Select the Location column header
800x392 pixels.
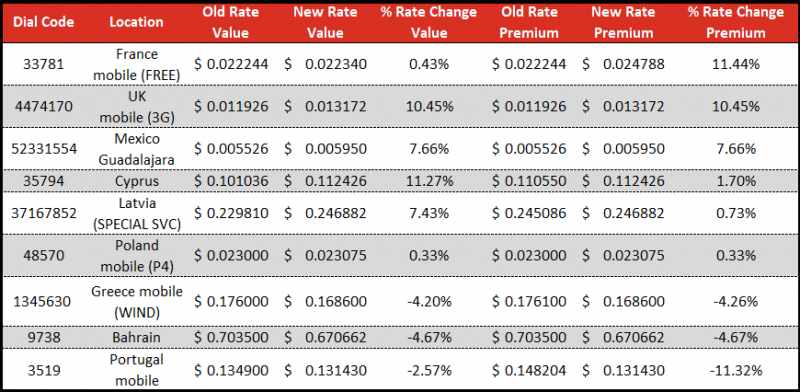coord(136,22)
